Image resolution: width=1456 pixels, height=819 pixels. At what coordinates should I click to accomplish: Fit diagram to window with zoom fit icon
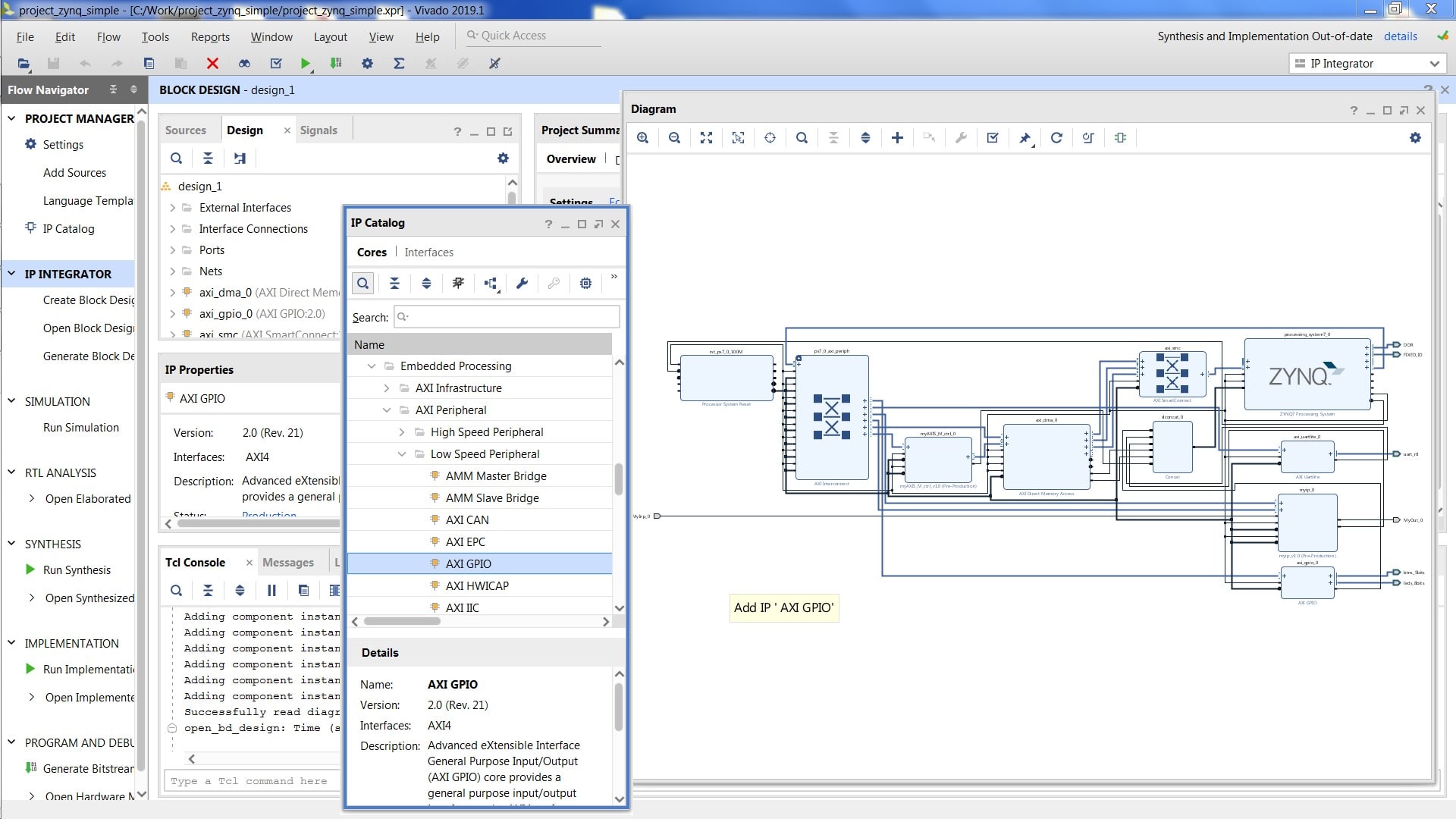click(706, 138)
